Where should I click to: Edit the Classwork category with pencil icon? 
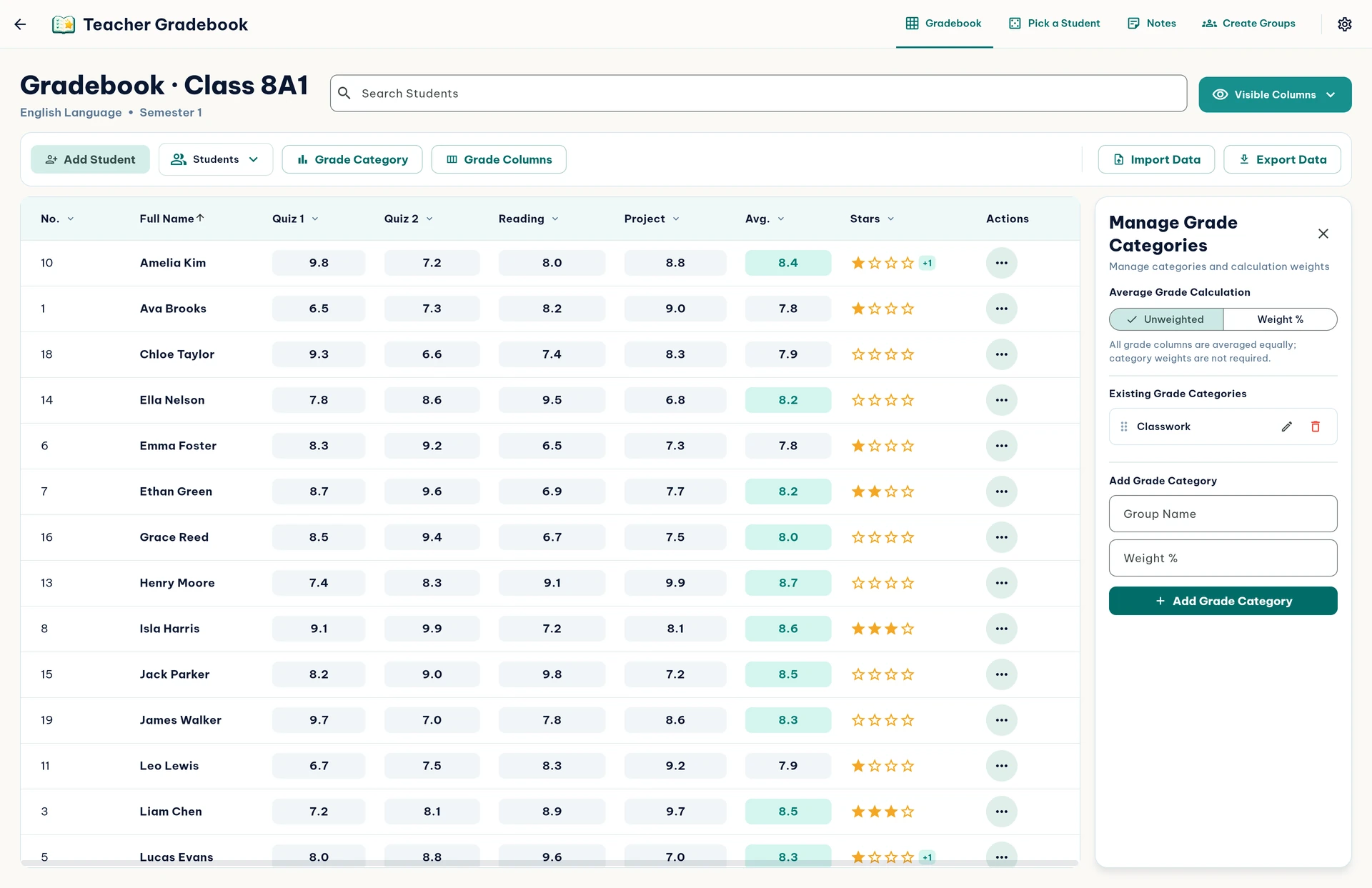1287,426
